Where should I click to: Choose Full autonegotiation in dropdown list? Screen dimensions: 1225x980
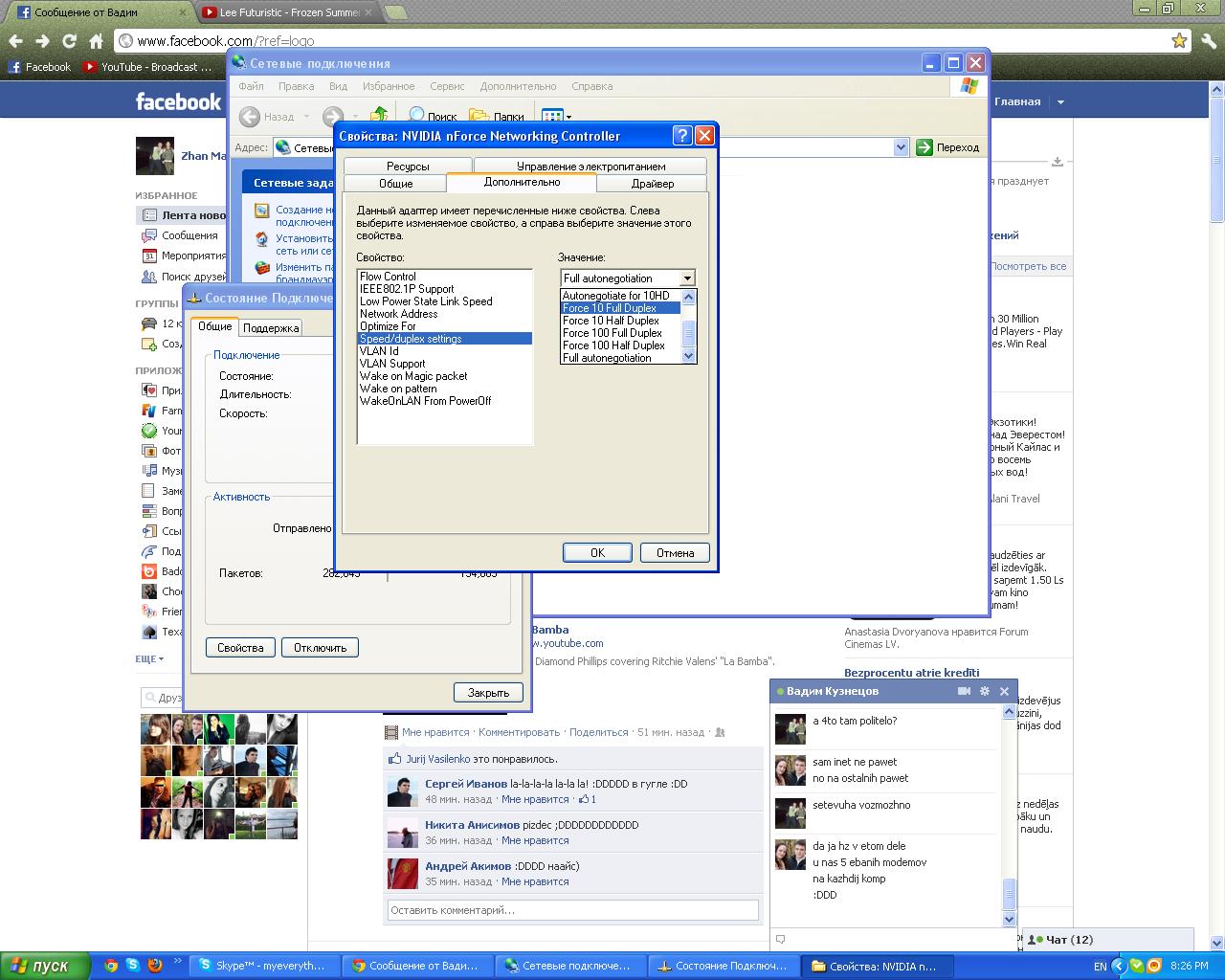point(620,358)
